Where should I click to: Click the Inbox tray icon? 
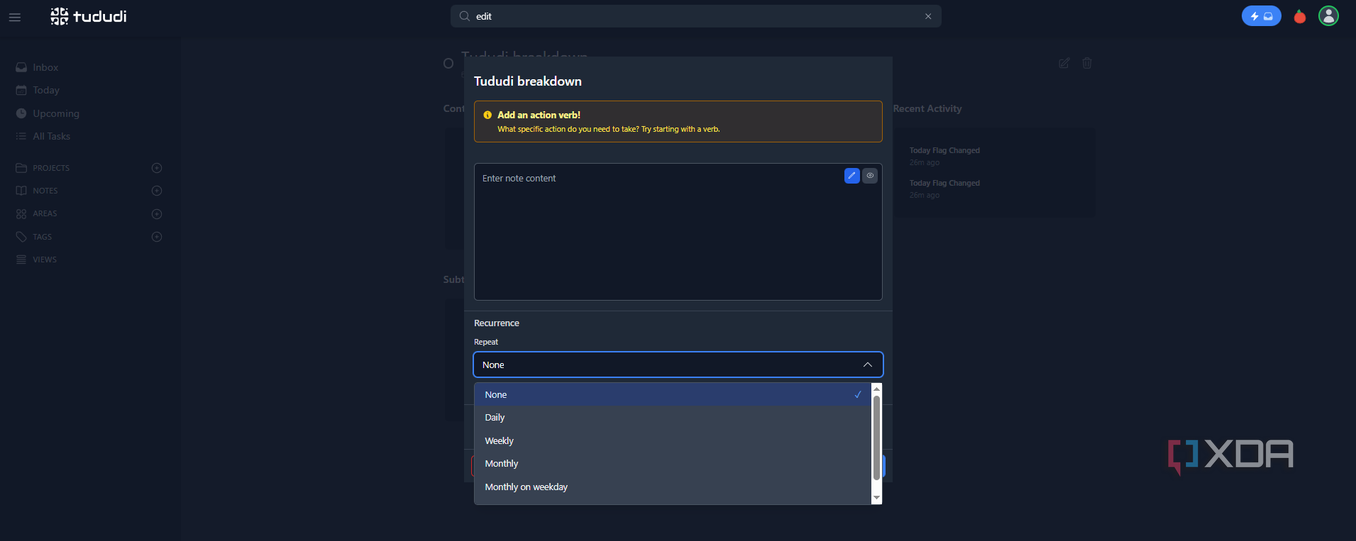(21, 67)
